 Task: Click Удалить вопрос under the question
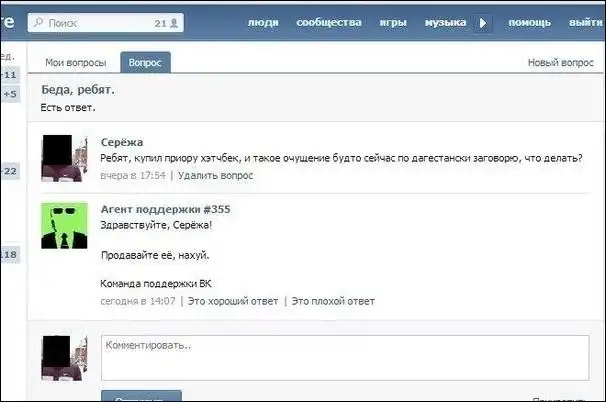[215, 175]
